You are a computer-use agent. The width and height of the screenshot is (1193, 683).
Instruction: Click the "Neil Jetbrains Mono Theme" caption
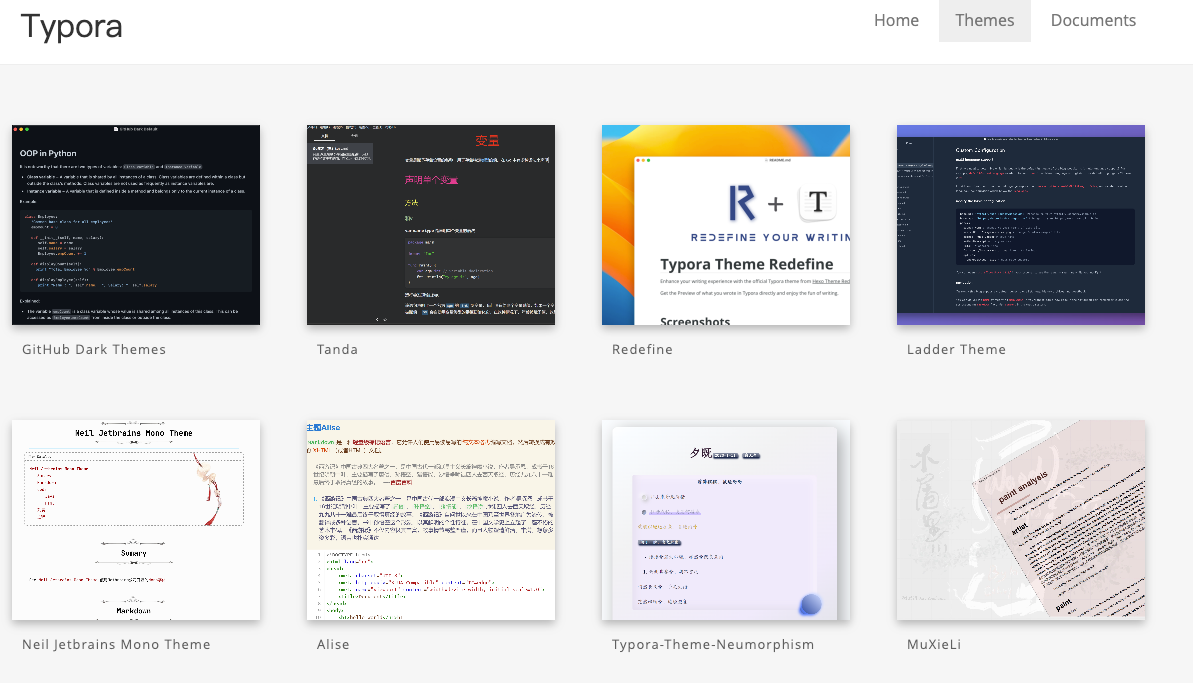coord(116,645)
